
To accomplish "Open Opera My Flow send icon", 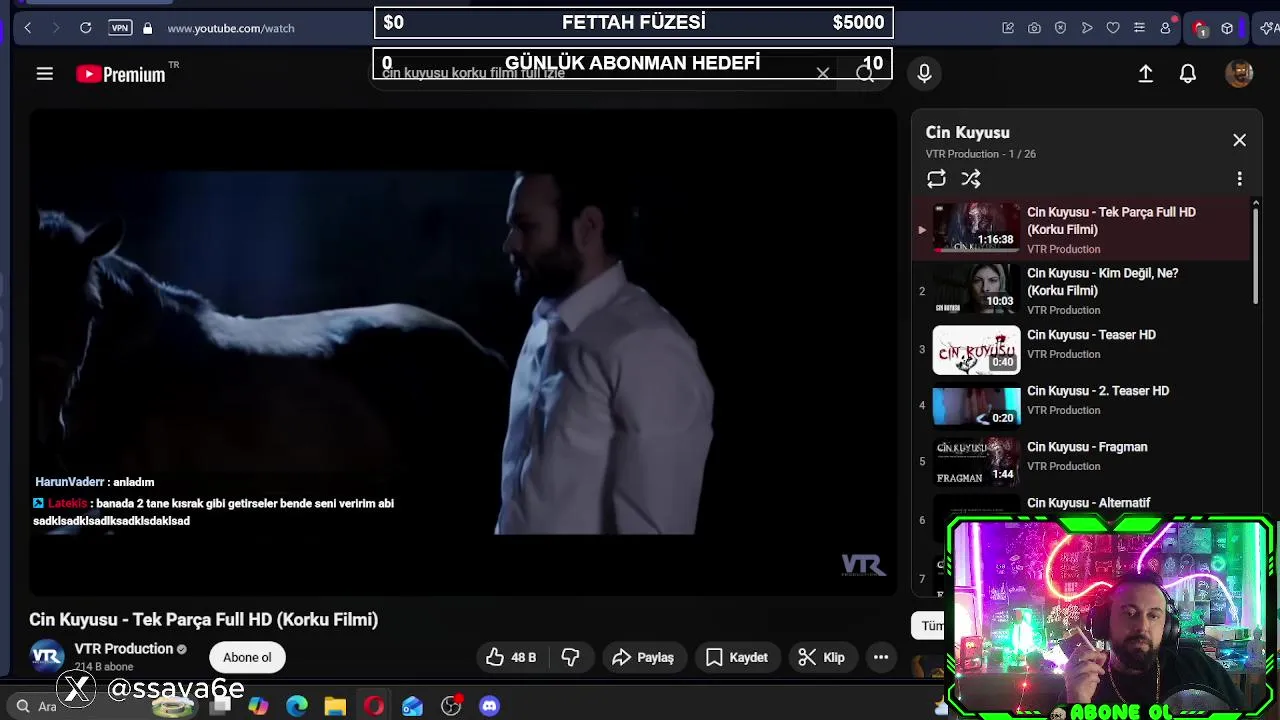I will pyautogui.click(x=1087, y=28).
